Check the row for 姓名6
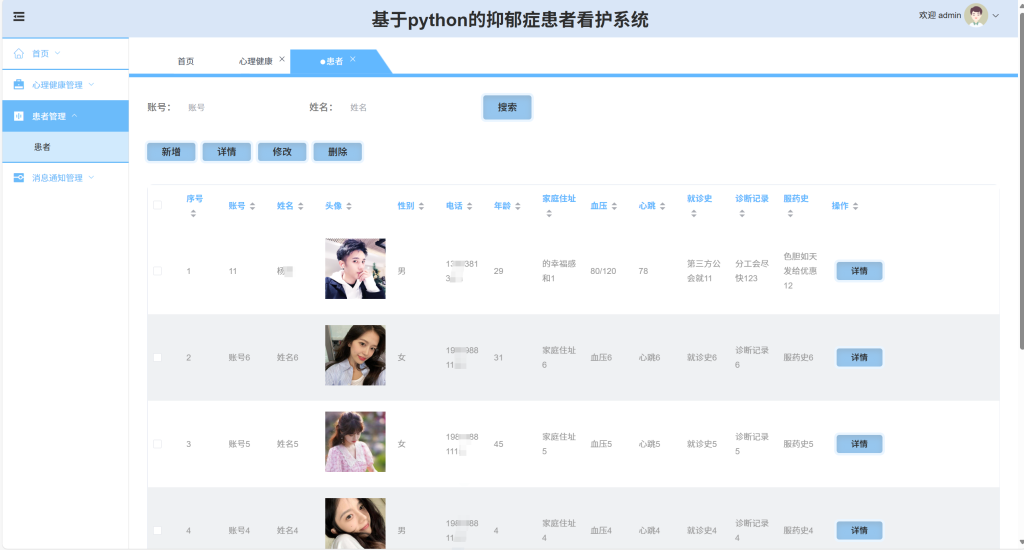The width and height of the screenshot is (1024, 550). [x=157, y=357]
